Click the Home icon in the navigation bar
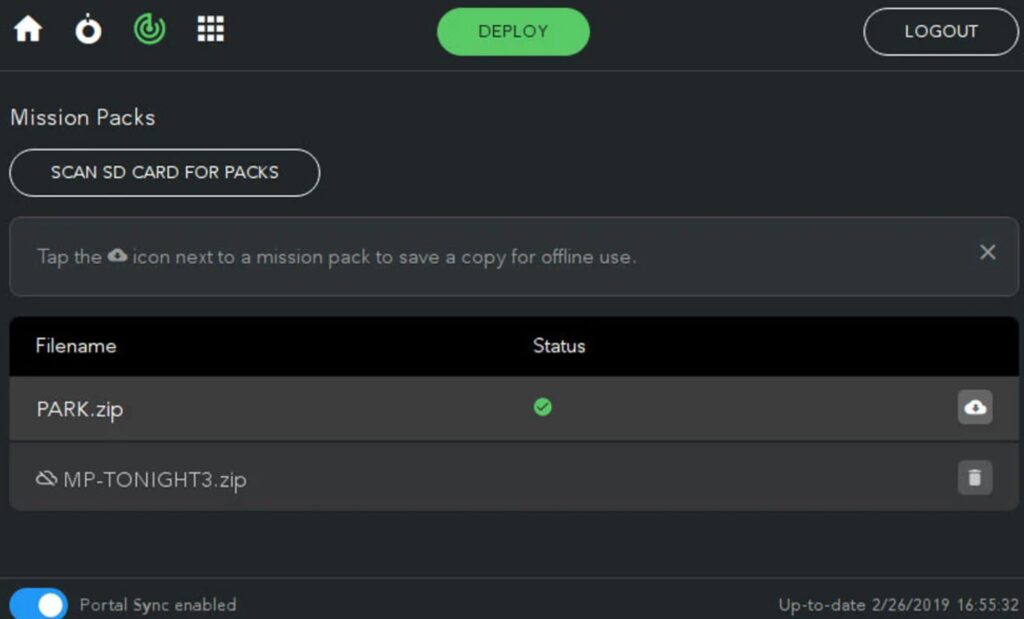The height and width of the screenshot is (619, 1024). 27,29
